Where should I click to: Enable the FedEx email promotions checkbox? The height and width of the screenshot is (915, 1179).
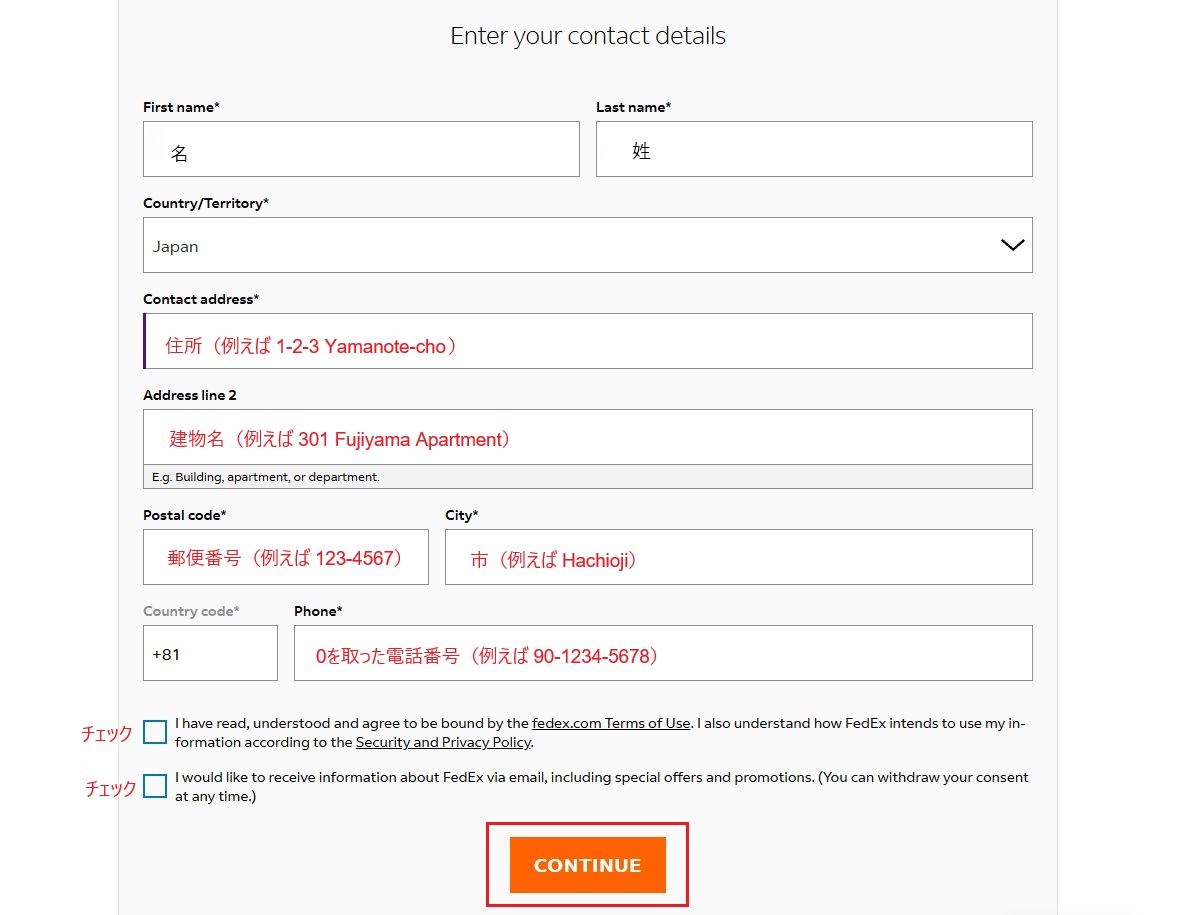coord(155,786)
